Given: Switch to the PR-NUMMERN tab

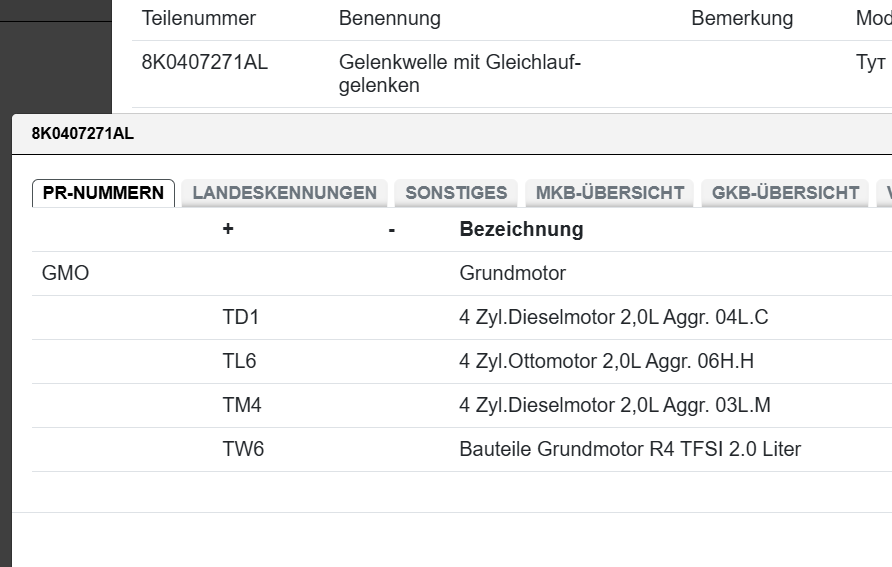Looking at the screenshot, I should (x=103, y=193).
